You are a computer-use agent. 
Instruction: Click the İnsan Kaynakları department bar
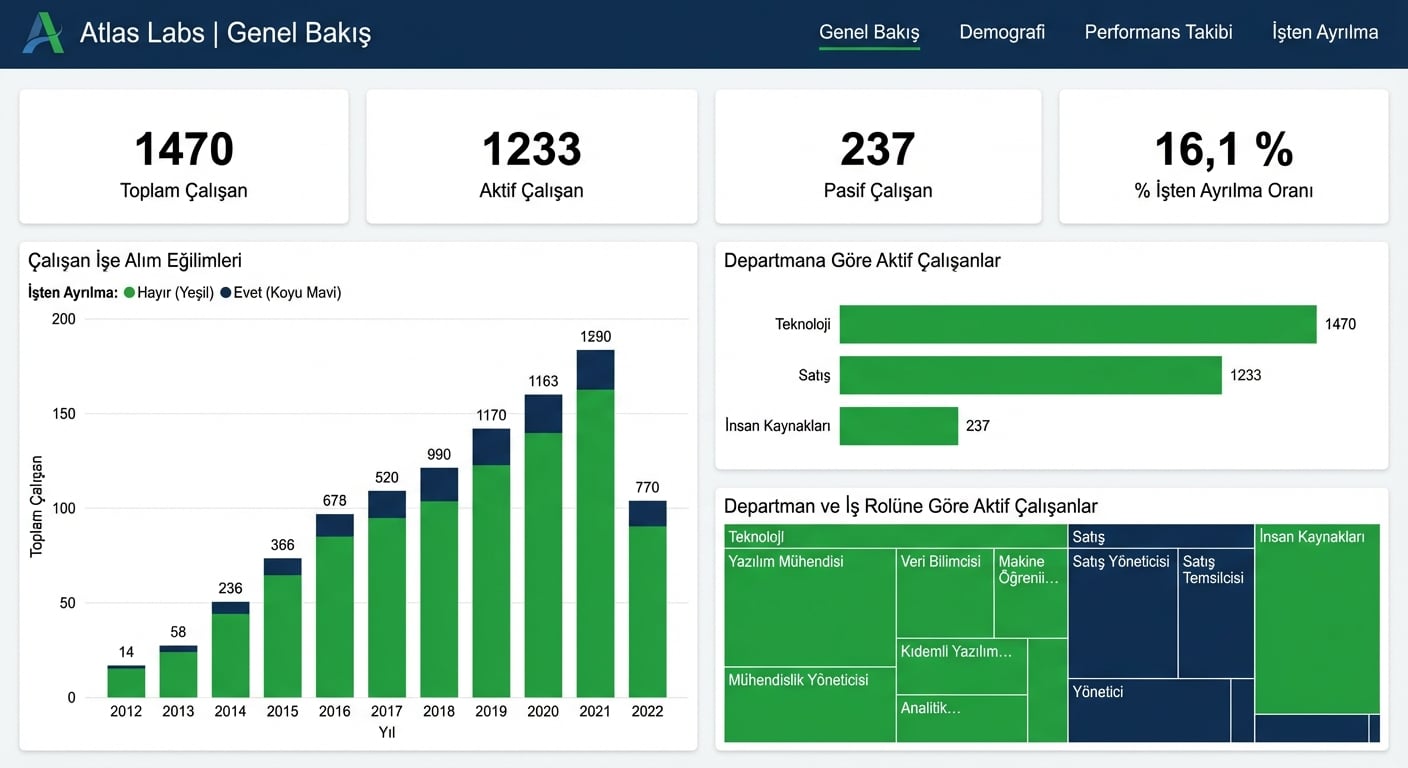(x=898, y=426)
